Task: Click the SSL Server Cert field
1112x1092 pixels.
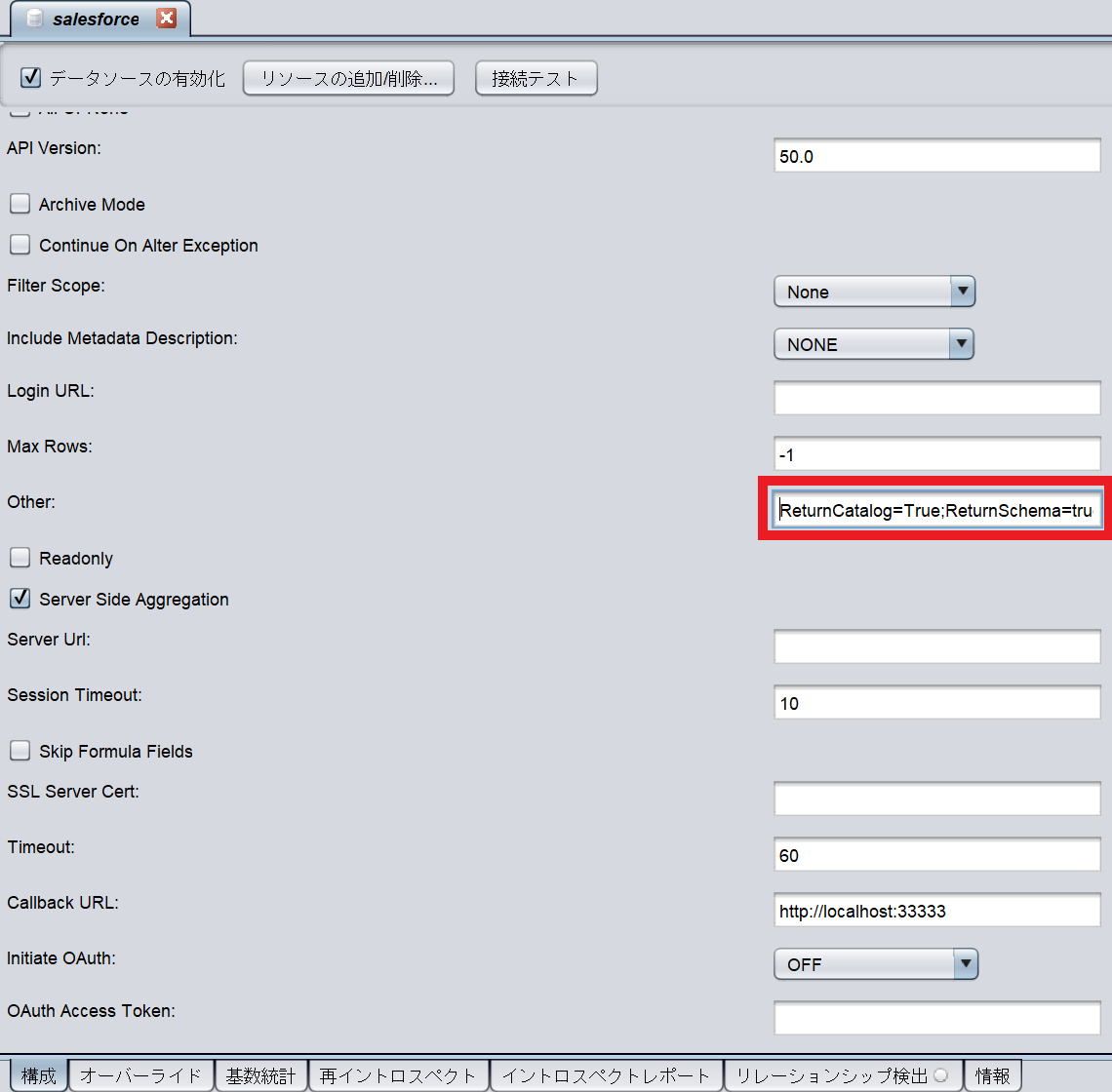Action: tap(936, 799)
